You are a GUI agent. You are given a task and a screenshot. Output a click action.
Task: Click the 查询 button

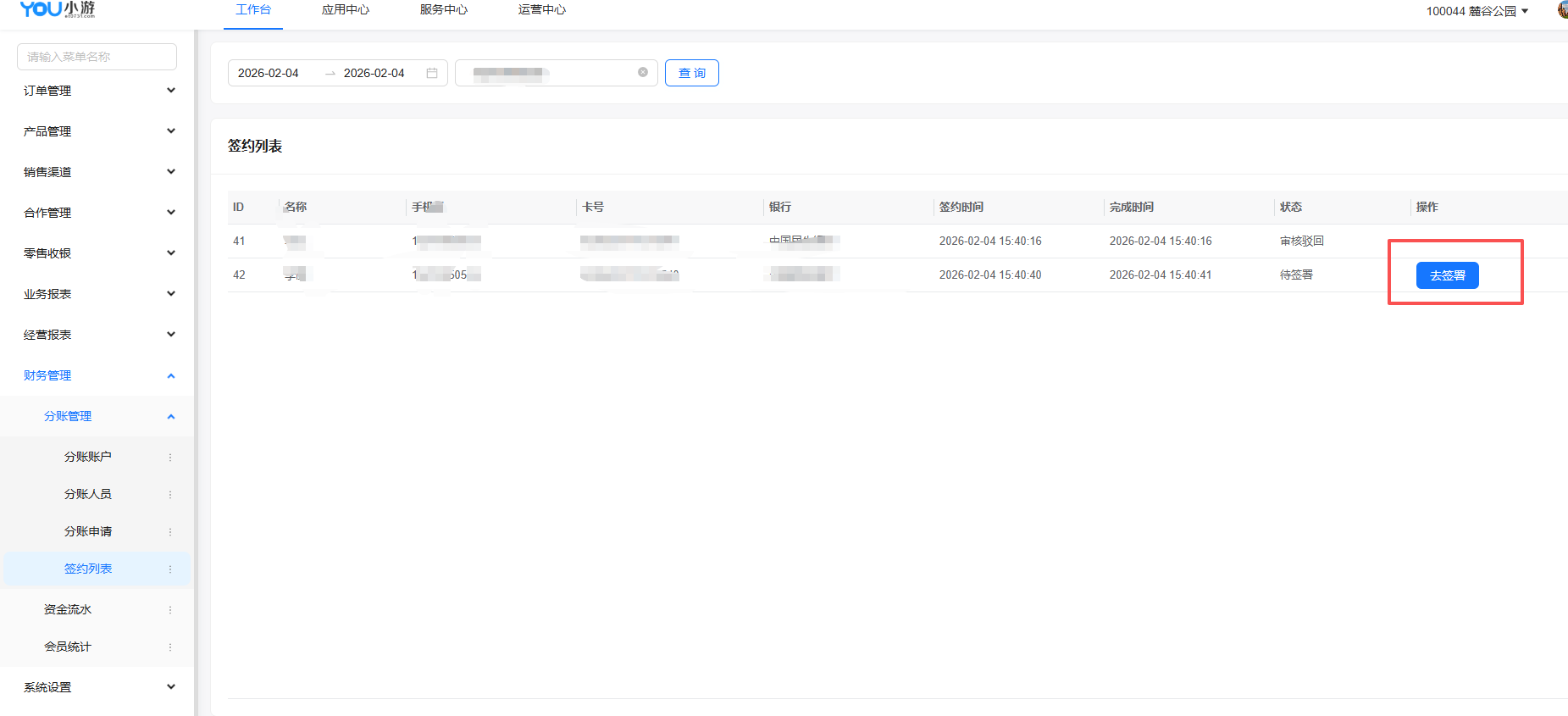point(691,73)
